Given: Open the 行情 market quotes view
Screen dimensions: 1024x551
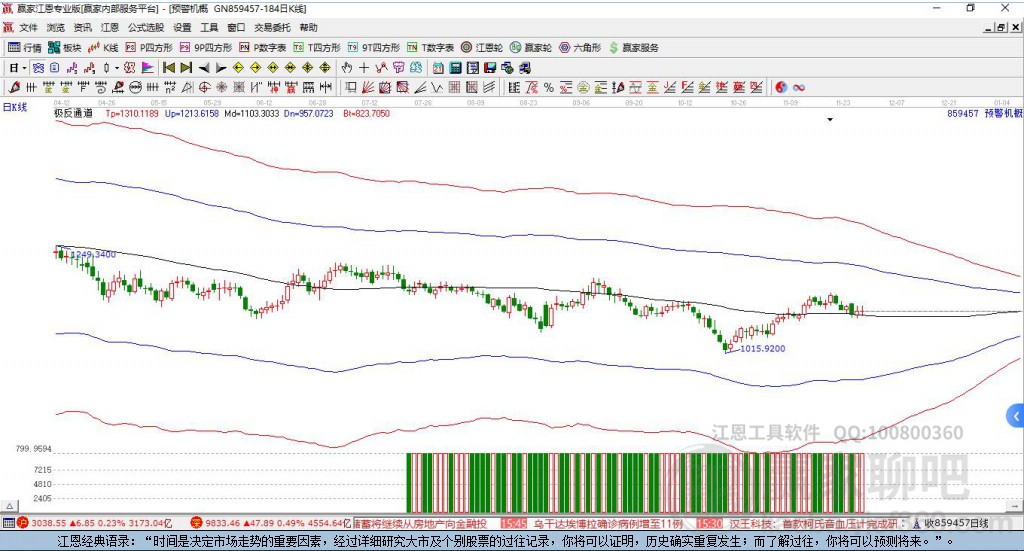Looking at the screenshot, I should [x=25, y=47].
